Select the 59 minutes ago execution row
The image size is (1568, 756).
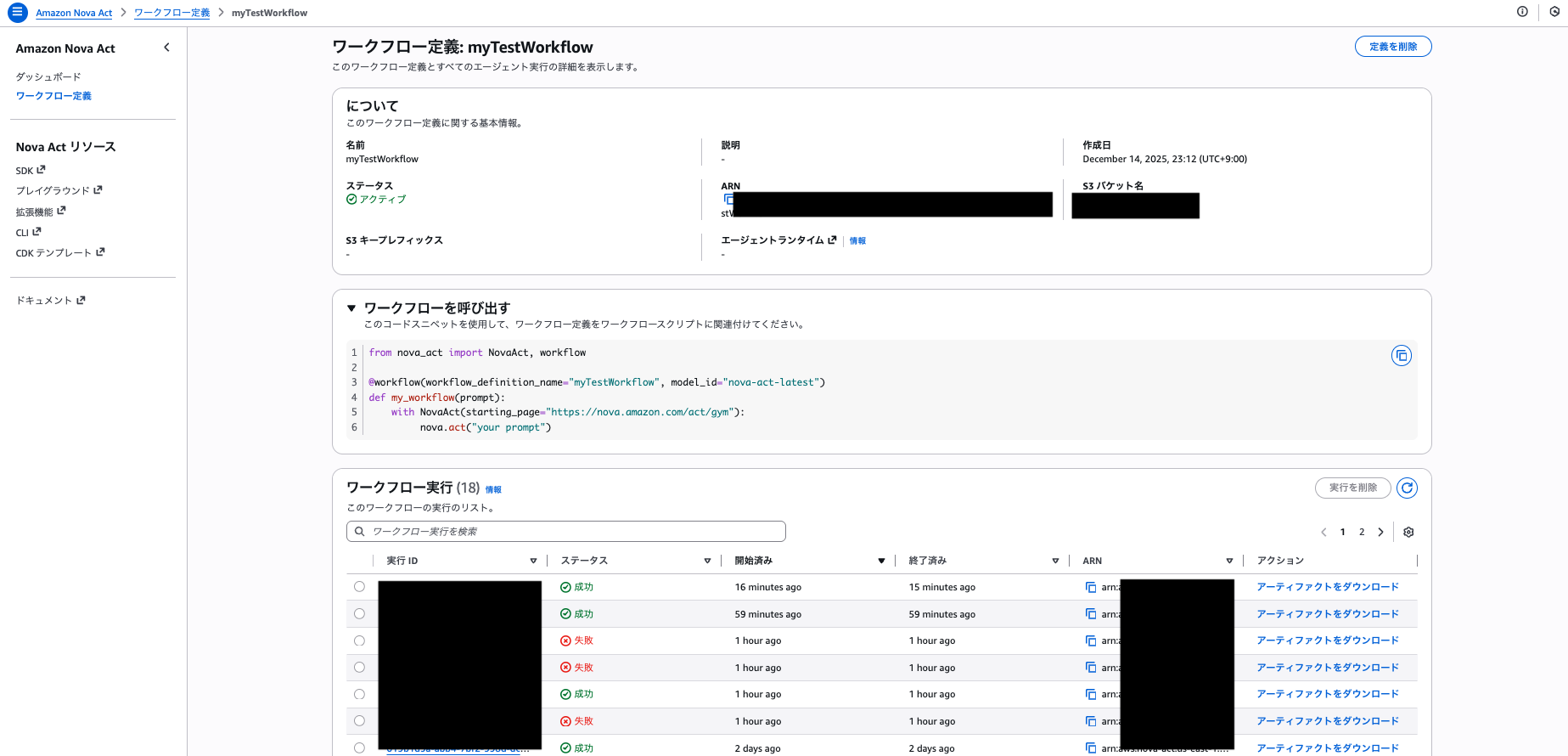(359, 614)
